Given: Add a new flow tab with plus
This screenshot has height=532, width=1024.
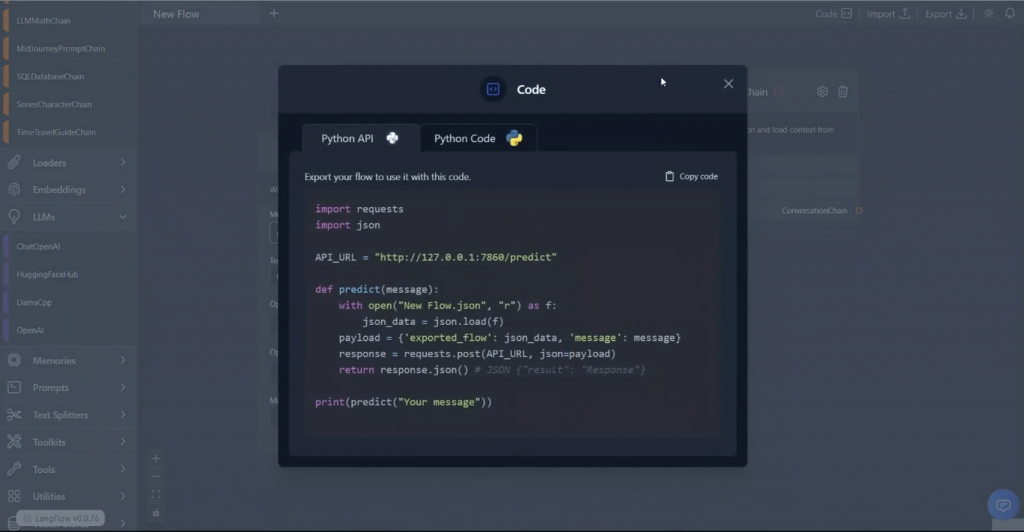Looking at the screenshot, I should tap(274, 13).
